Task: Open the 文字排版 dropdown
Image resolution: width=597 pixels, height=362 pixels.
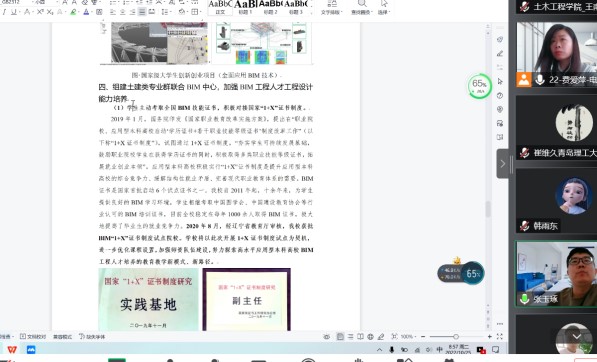Action: pyautogui.click(x=332, y=8)
